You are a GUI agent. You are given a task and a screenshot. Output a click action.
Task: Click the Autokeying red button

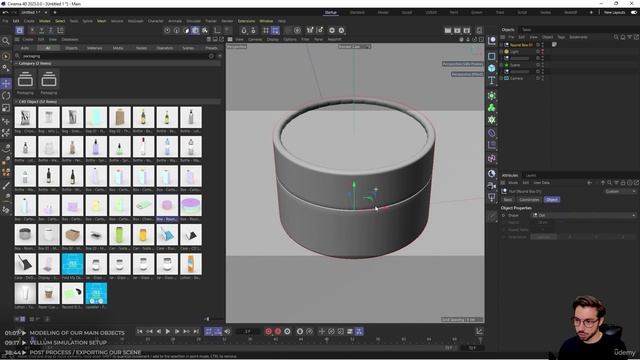pos(278,331)
